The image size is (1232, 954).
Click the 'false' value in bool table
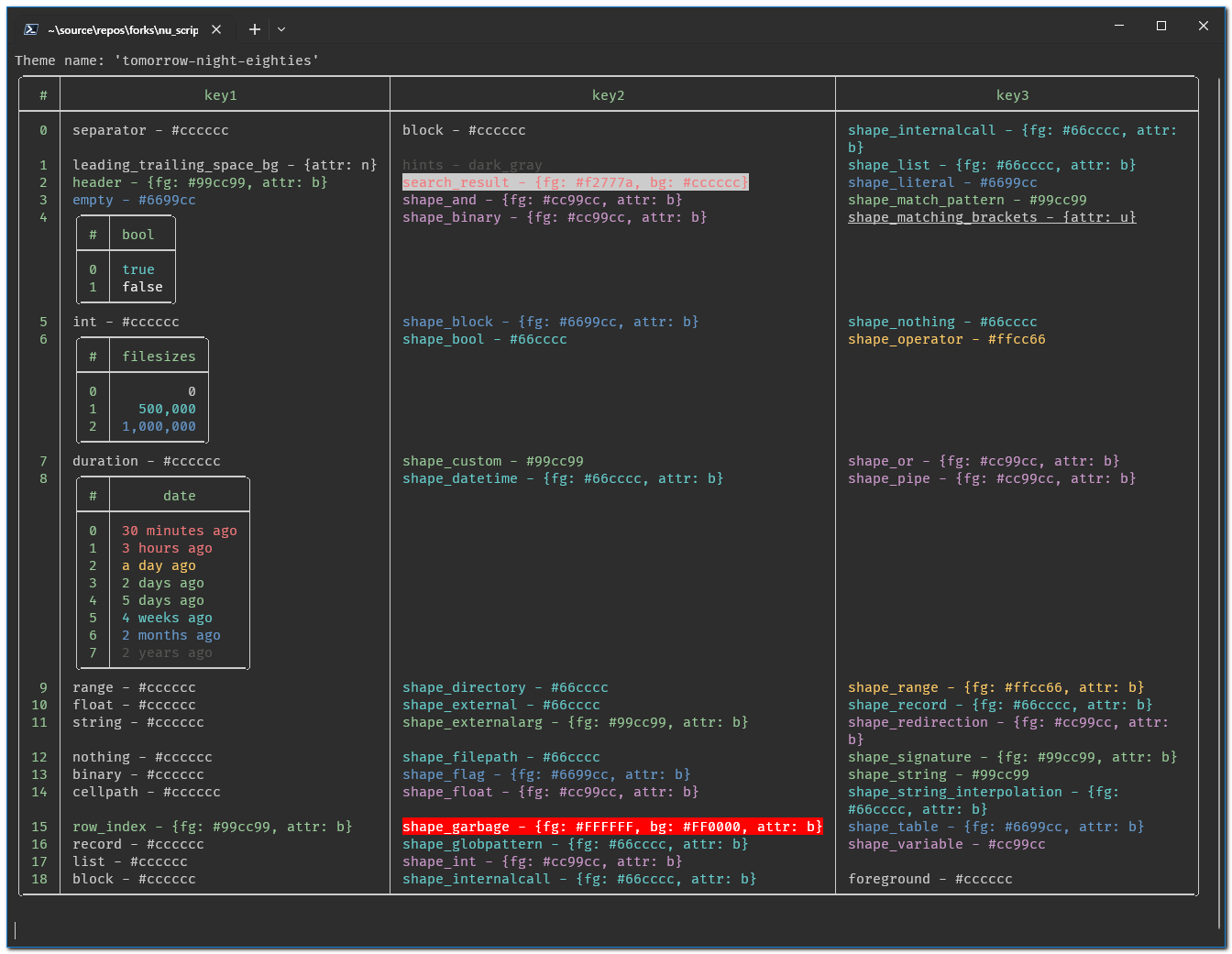coord(143,287)
